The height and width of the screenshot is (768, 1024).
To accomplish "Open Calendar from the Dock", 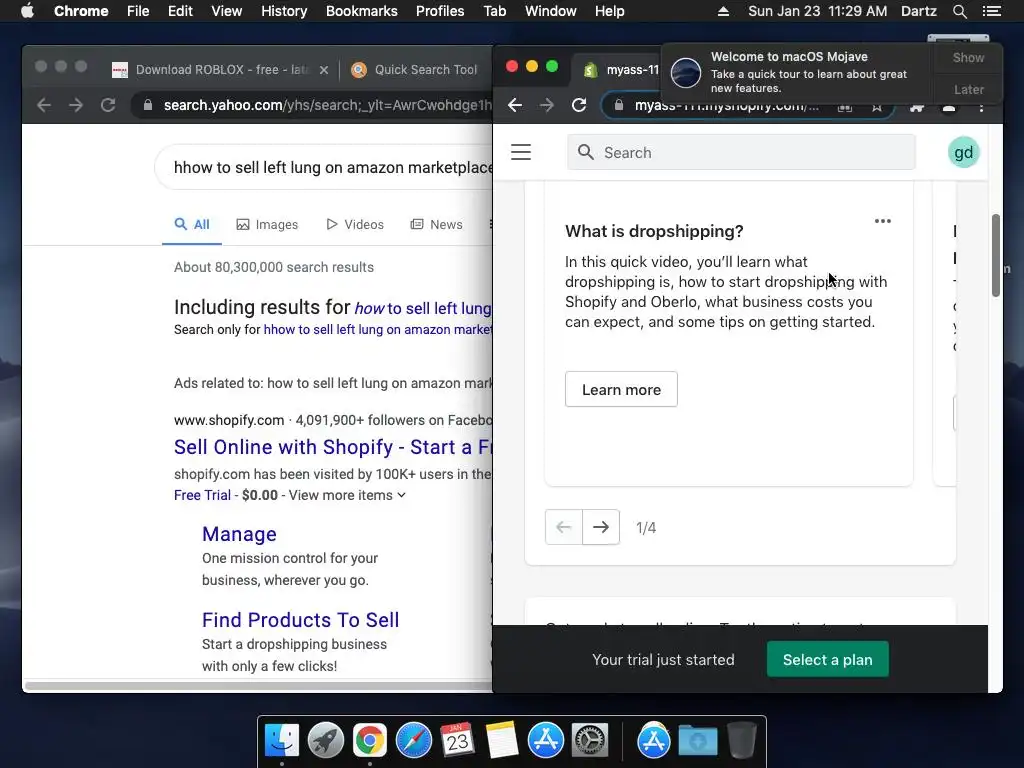I will [457, 740].
